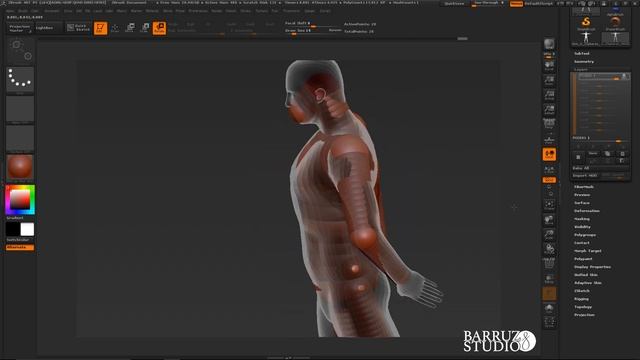Viewport: 640px width, 360px height.
Task: Open the Alpha selector slot
Action: pyautogui.click(x=20, y=109)
